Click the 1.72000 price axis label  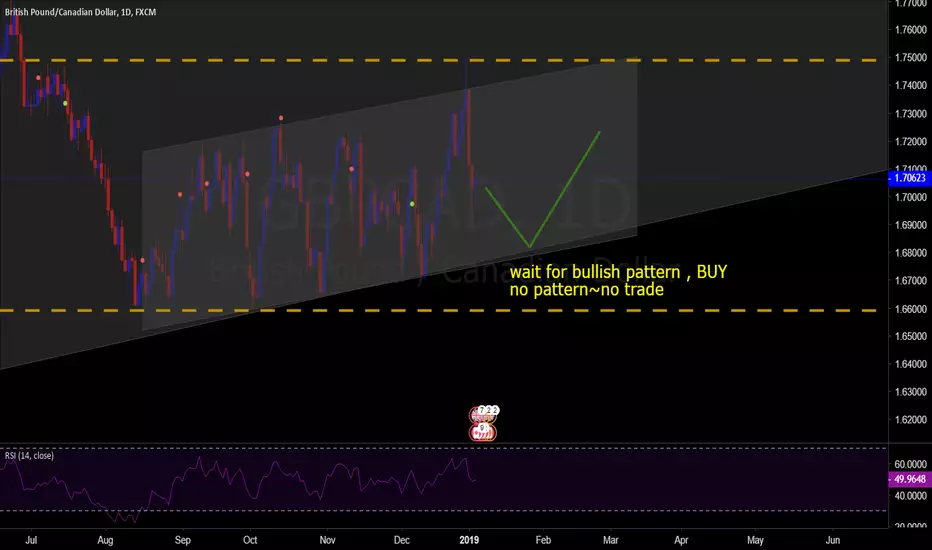[911, 142]
